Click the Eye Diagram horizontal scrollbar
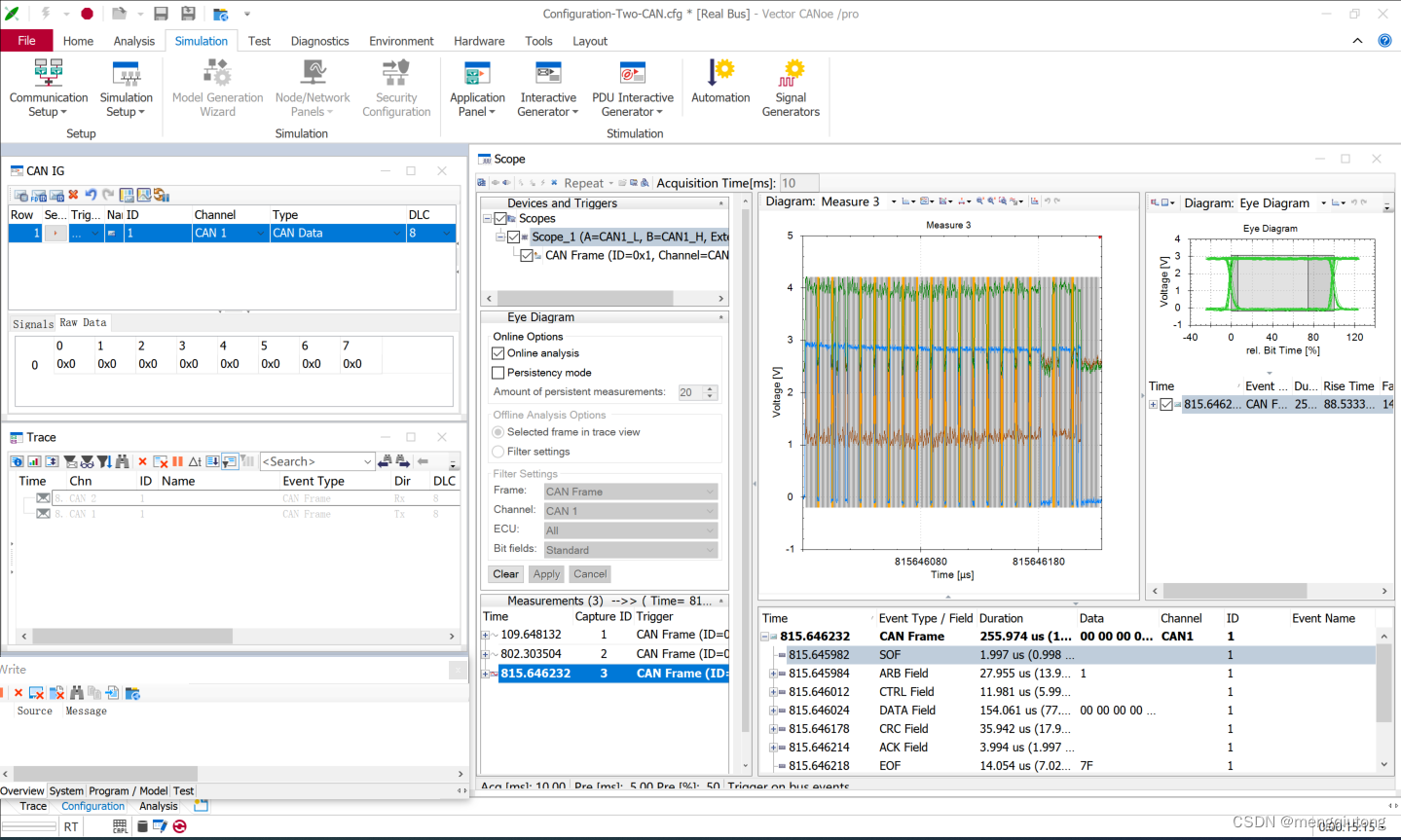The image size is (1401, 840). point(1235,591)
